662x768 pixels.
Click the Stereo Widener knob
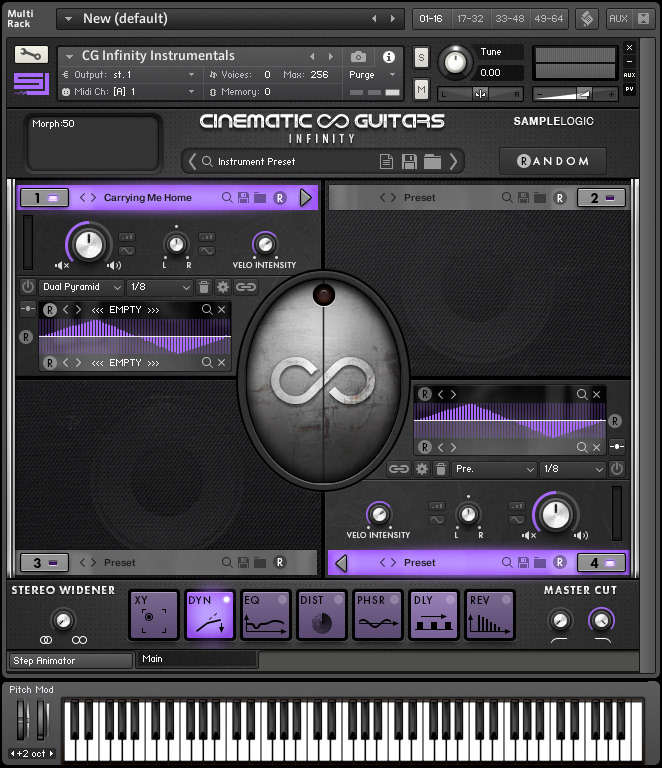[63, 620]
